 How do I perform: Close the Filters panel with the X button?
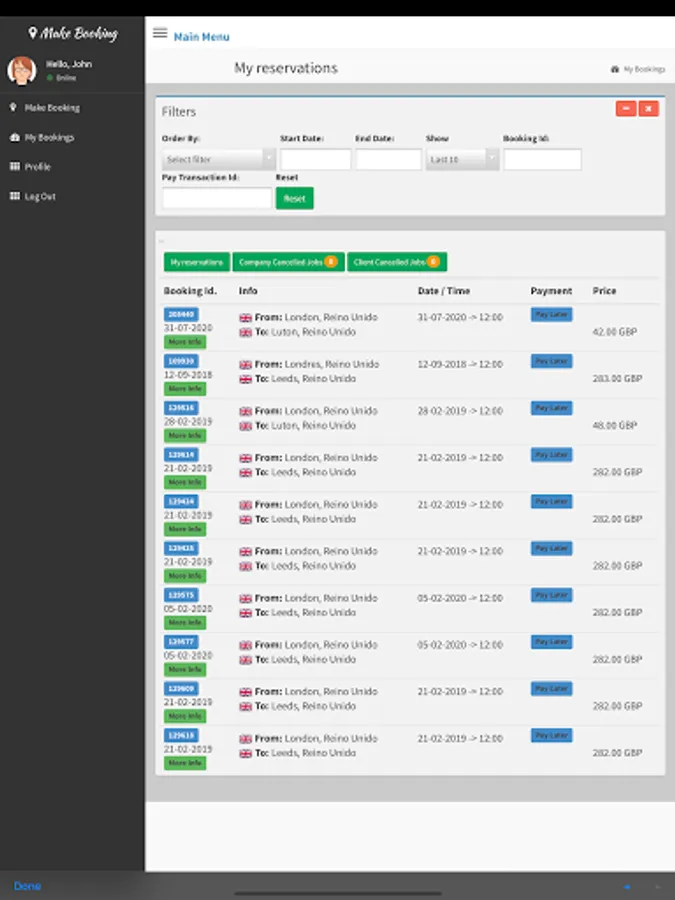point(649,108)
